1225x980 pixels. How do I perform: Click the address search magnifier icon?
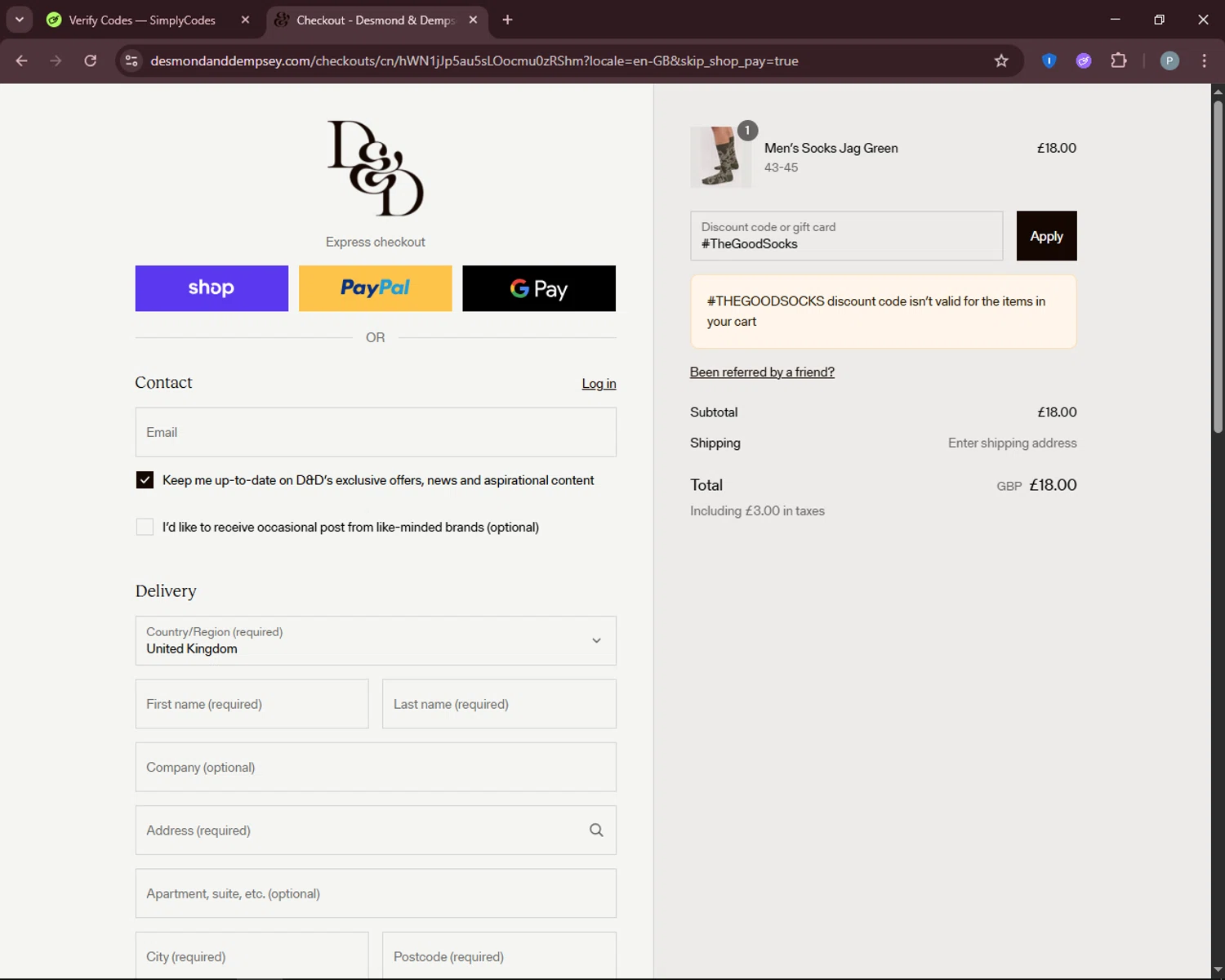596,831
